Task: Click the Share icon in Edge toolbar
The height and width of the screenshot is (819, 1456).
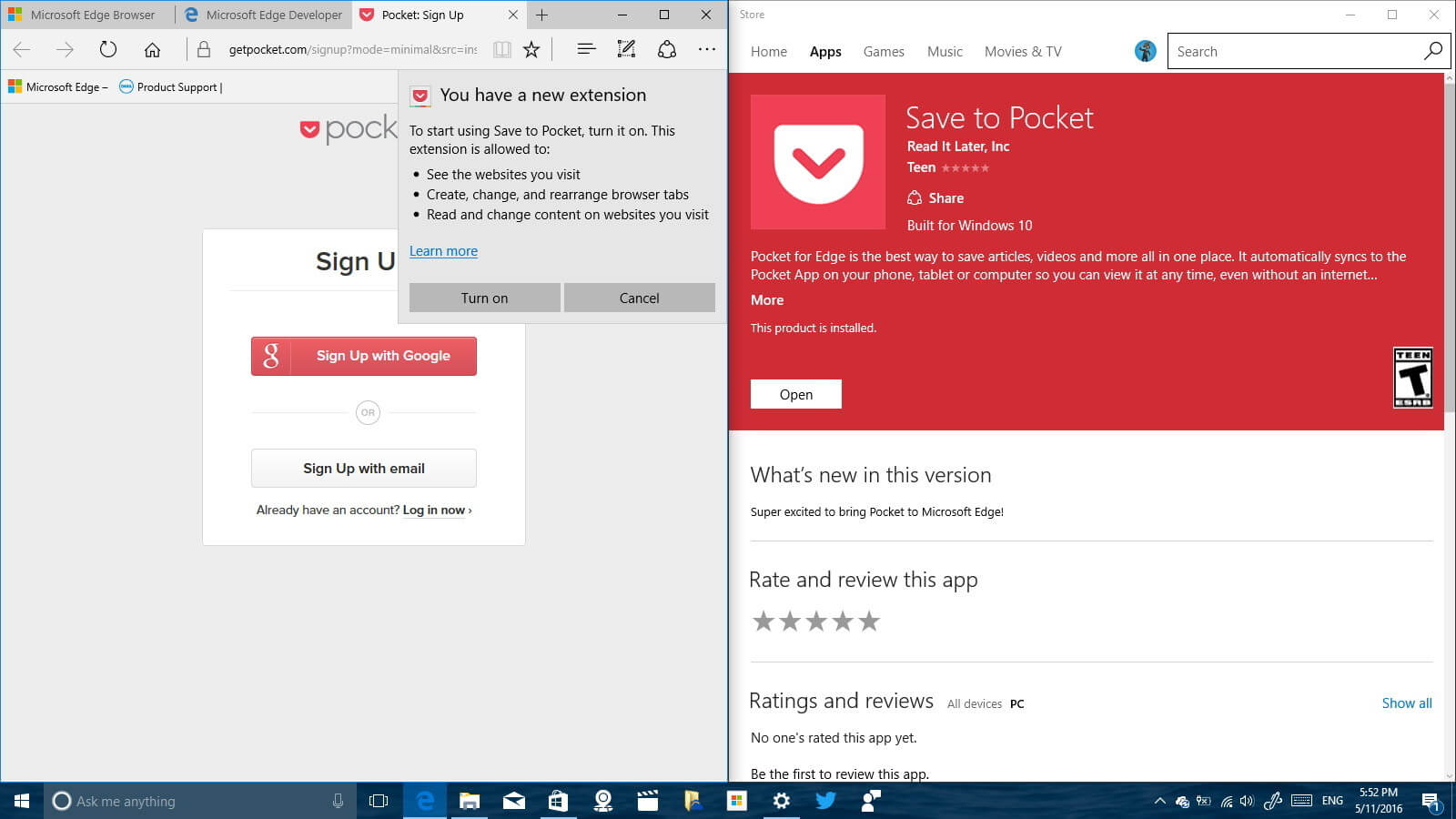Action: coord(667,49)
